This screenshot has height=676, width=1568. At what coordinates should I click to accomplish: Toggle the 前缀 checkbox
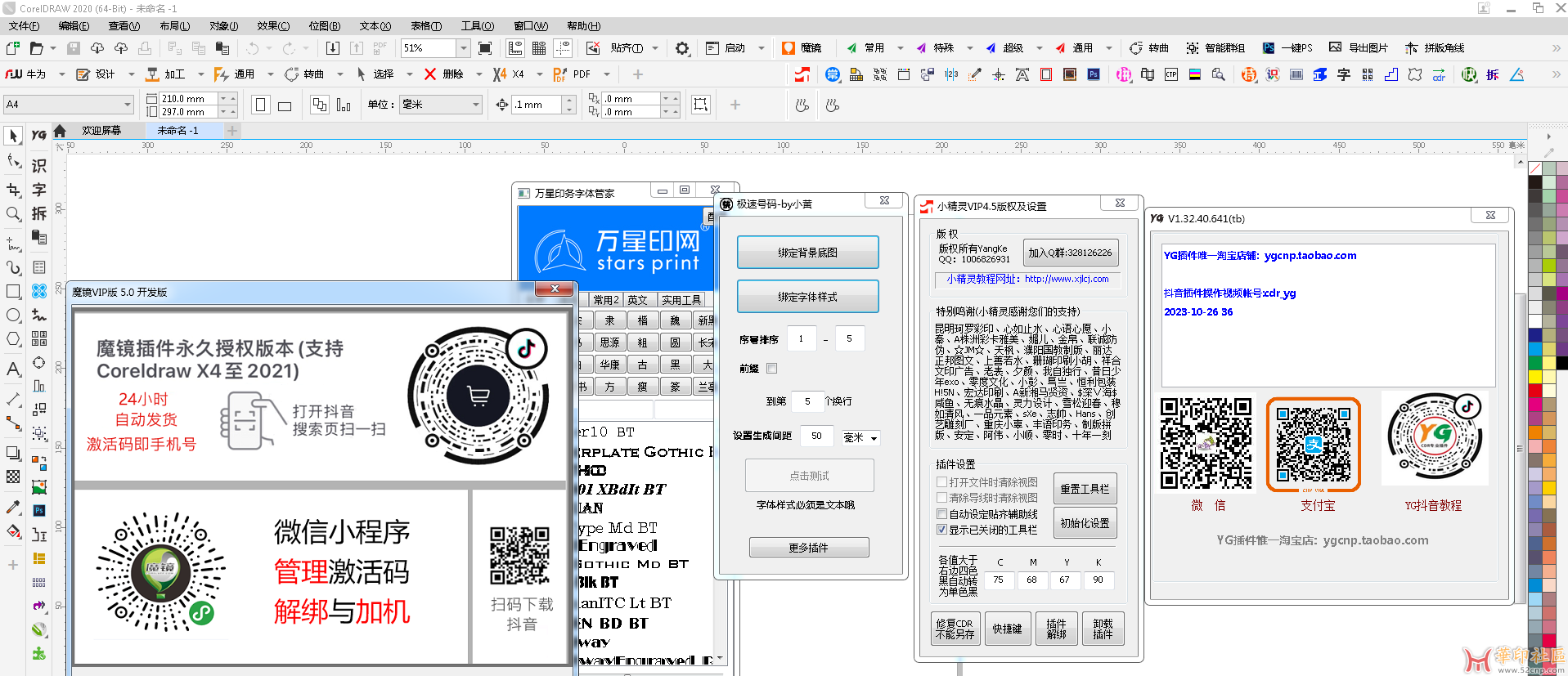[x=771, y=369]
